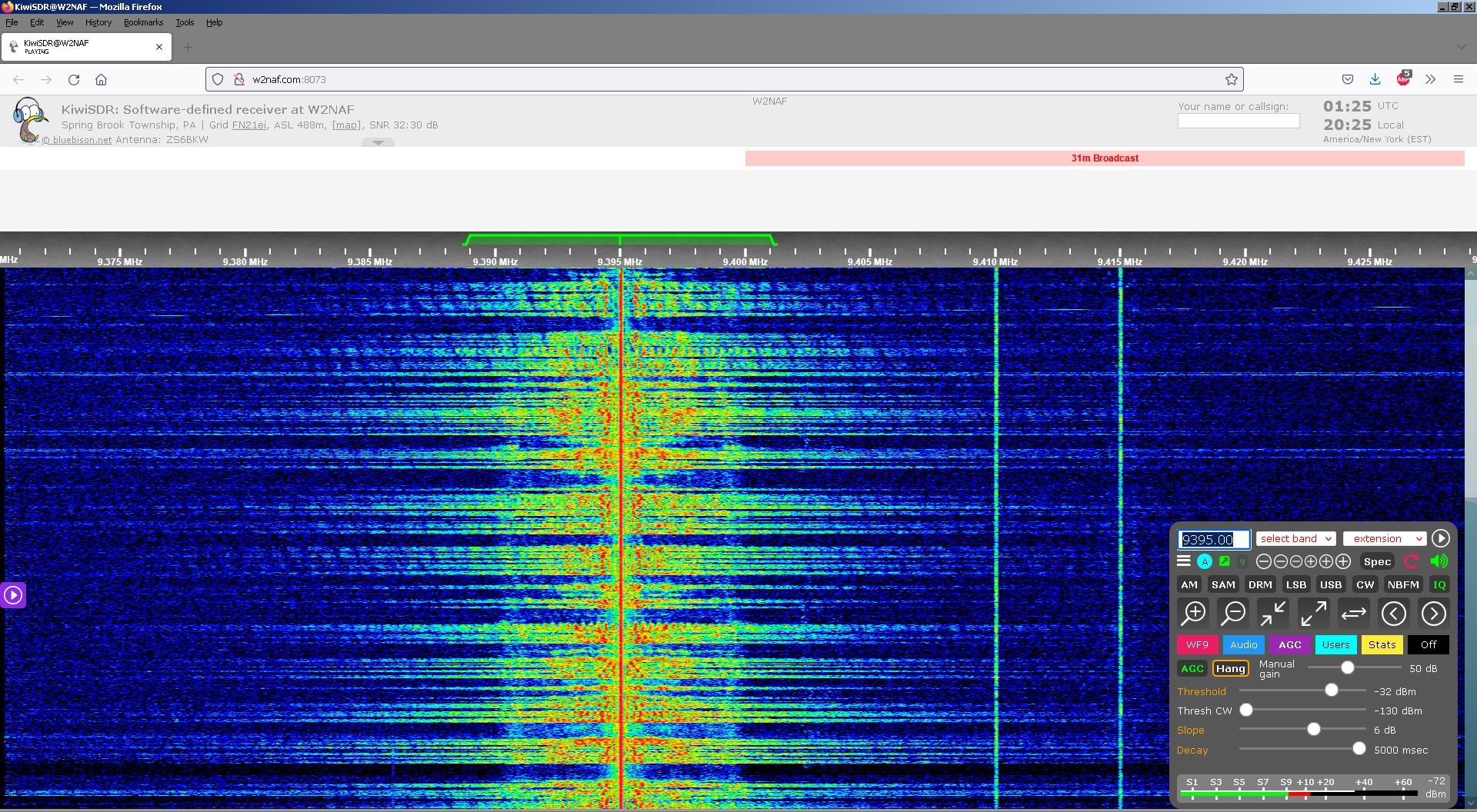Toggle the Spec spectrum display button
This screenshot has height=812, width=1477.
pyautogui.click(x=1377, y=561)
